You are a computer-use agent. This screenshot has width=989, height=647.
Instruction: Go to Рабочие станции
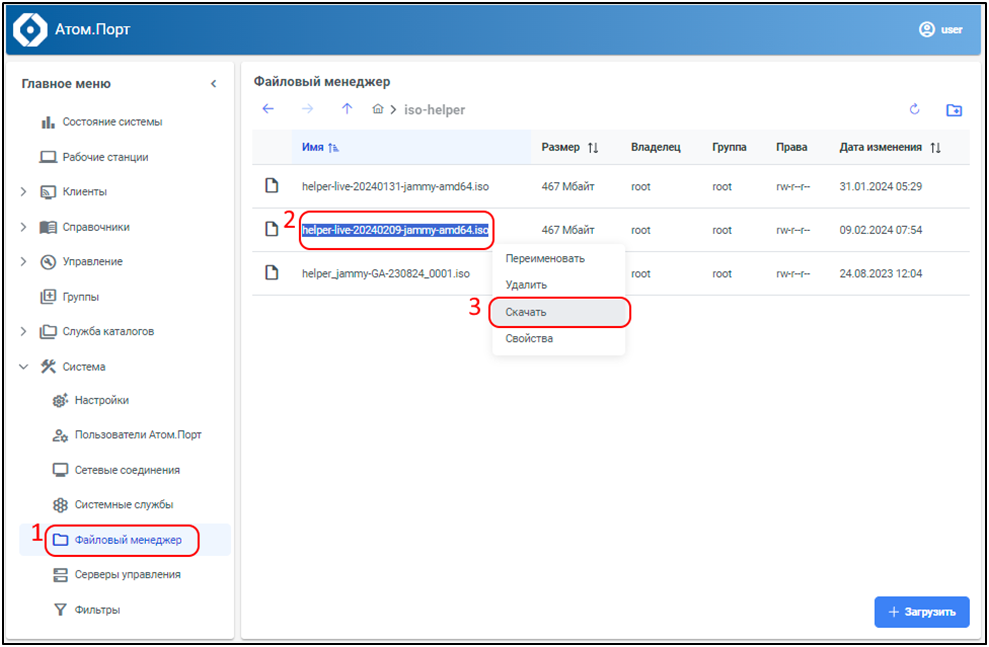point(105,157)
